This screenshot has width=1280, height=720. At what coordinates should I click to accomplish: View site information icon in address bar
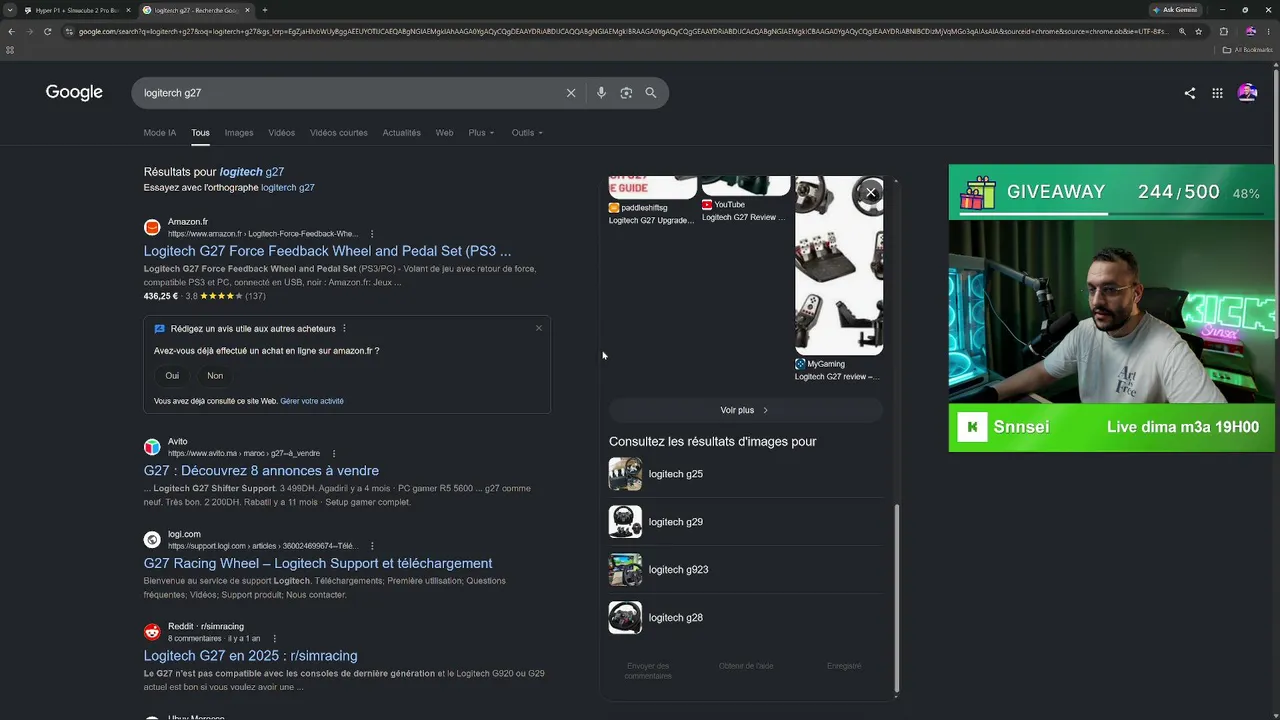(x=69, y=31)
